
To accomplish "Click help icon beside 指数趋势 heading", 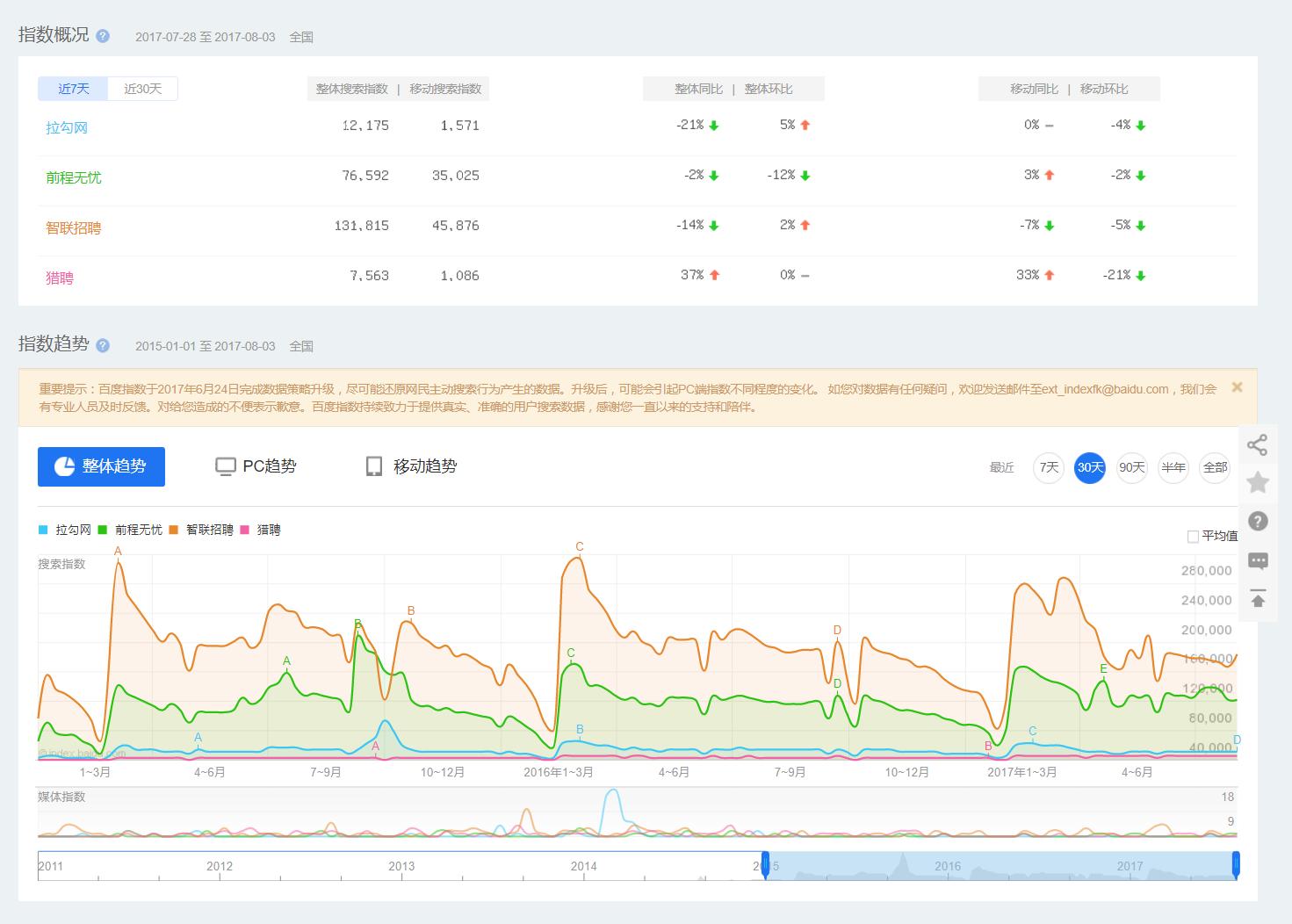I will click(x=103, y=345).
